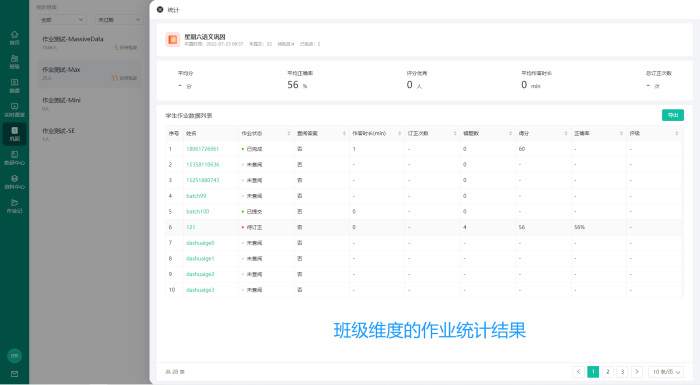Open student dashuaige1 link
The image size is (700, 385).
[200, 259]
